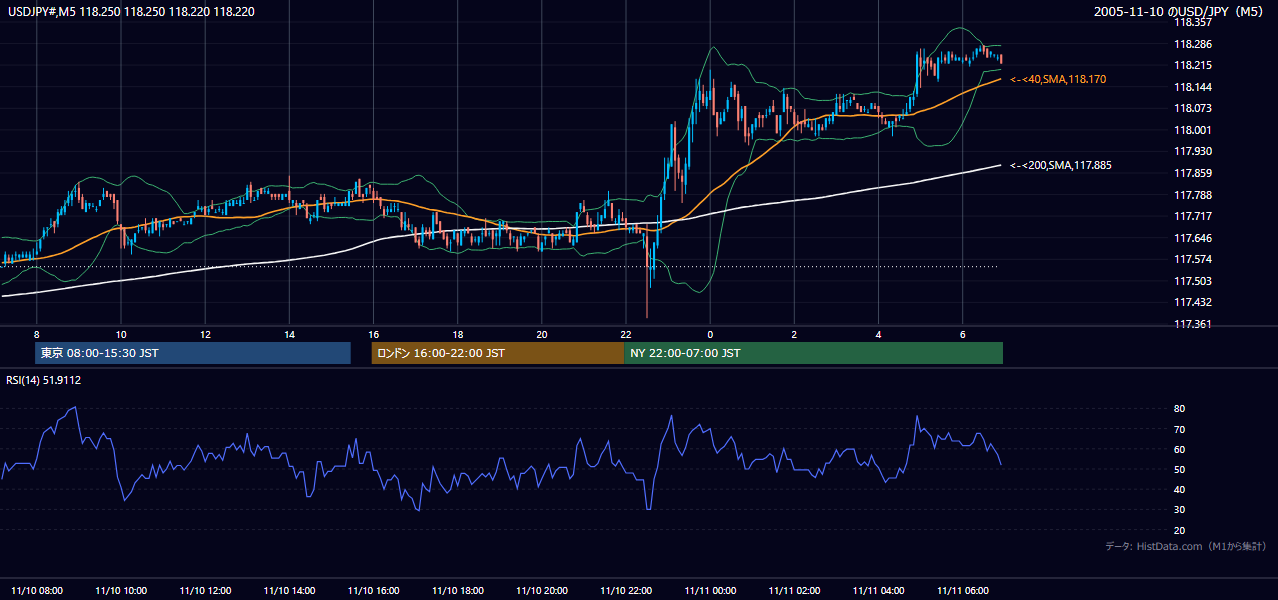Viewport: 1278px width, 600px height.
Task: Click price axis label 117.859
Action: tap(1192, 173)
